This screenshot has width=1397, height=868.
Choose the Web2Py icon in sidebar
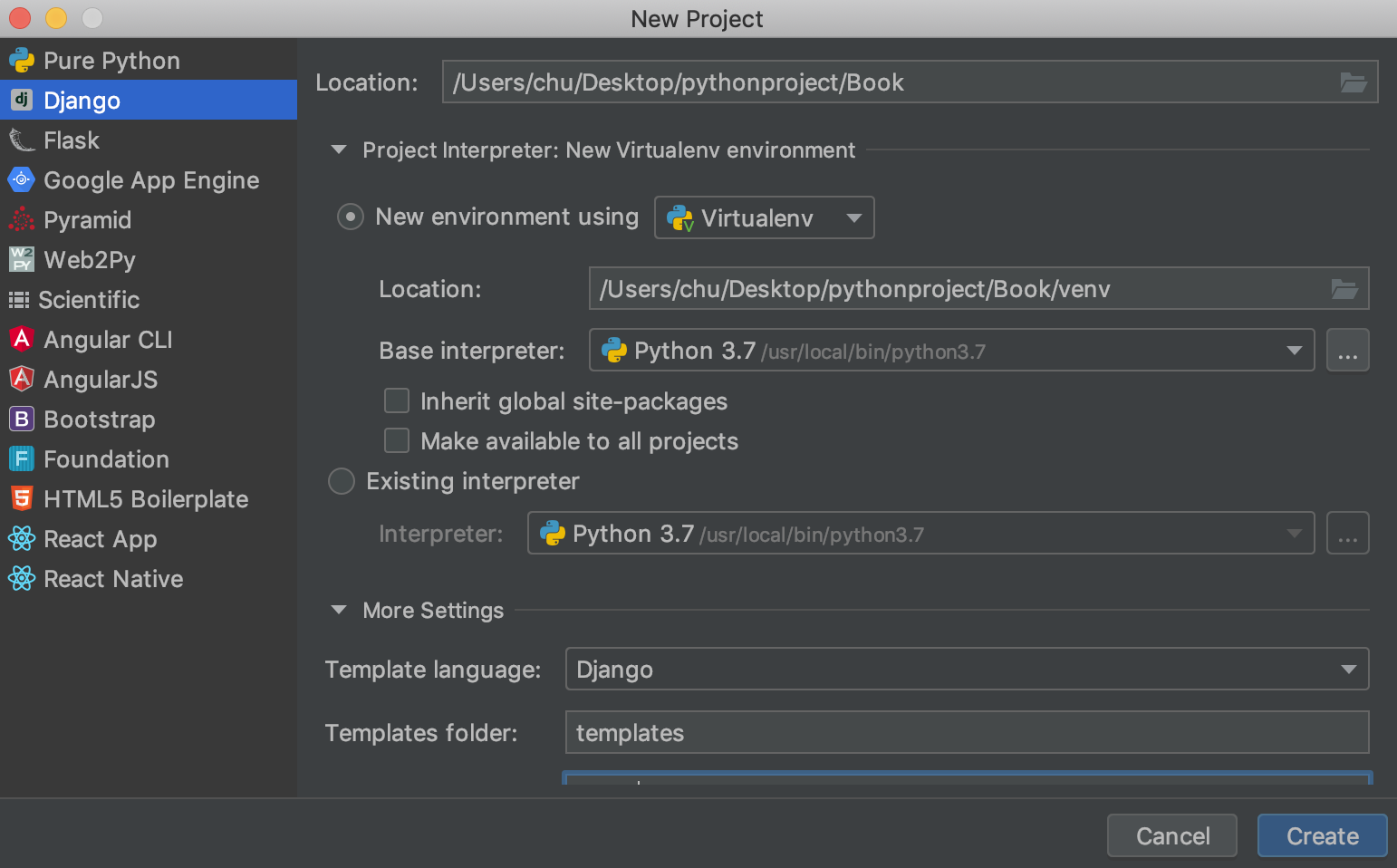(x=22, y=260)
